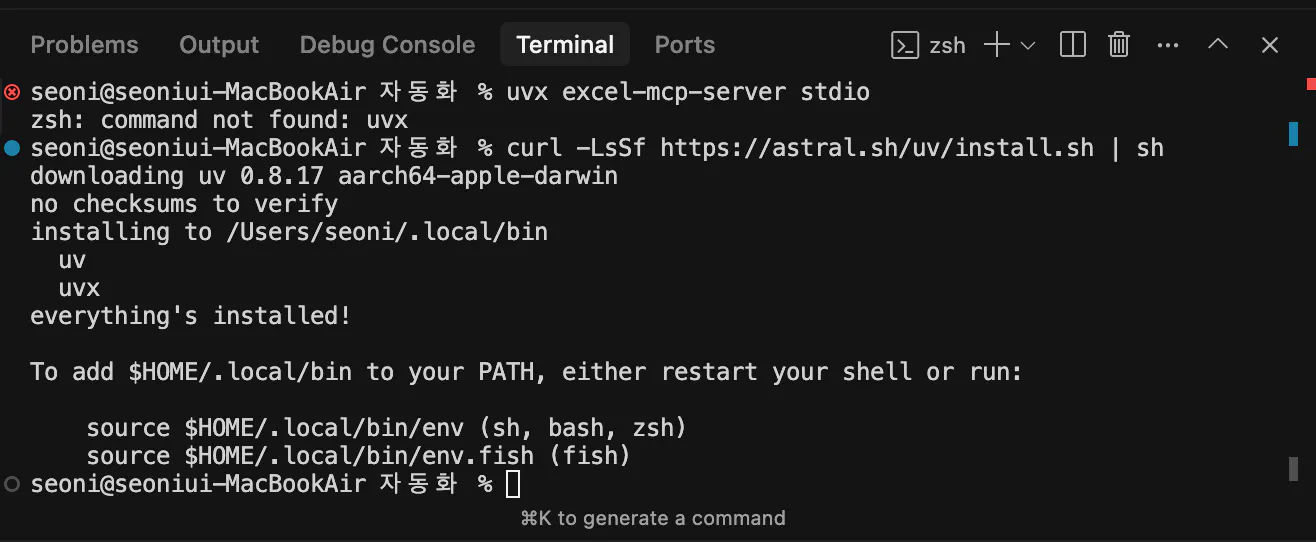Select the Debug Console tab
Image resolution: width=1316 pixels, height=542 pixels.
click(x=387, y=45)
